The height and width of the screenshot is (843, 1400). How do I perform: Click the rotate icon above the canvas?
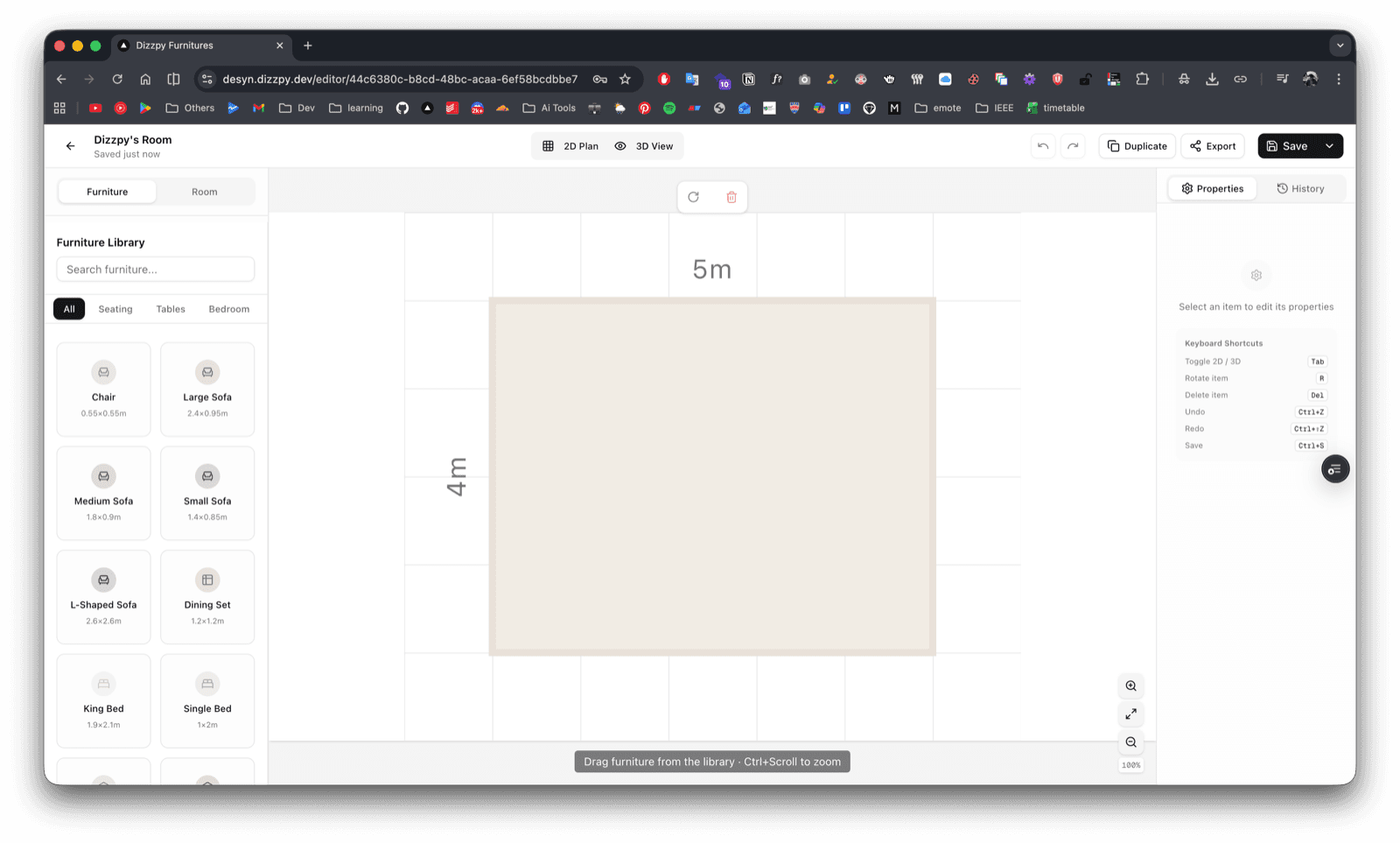point(694,197)
